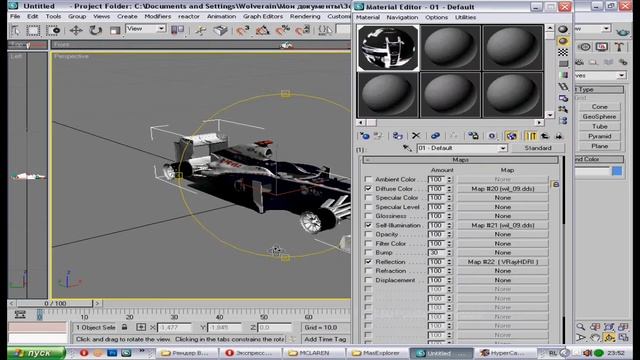The width and height of the screenshot is (640, 360).
Task: Collapse the Maps rollout
Action: pyautogui.click(x=460, y=160)
